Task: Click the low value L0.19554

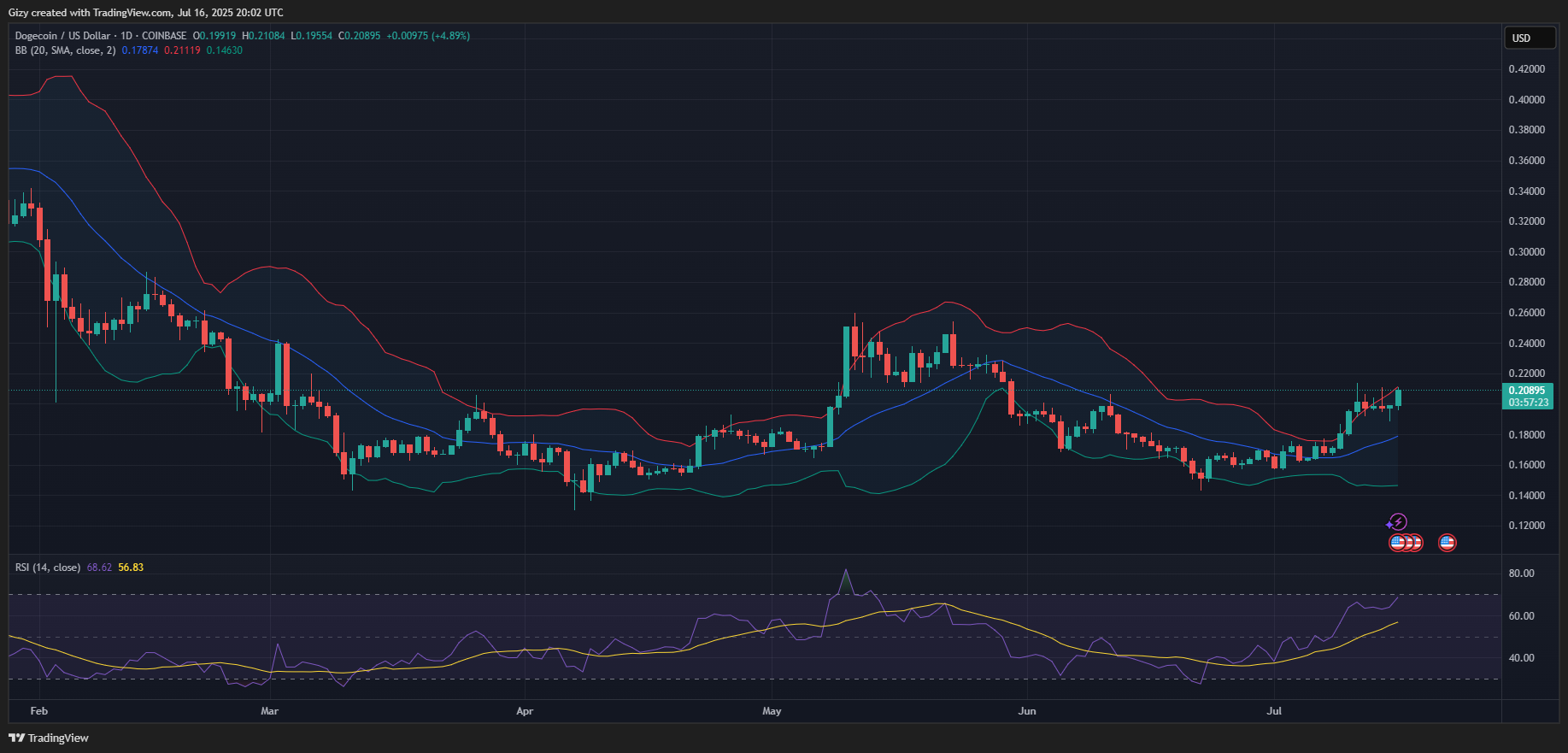Action: 312,36
